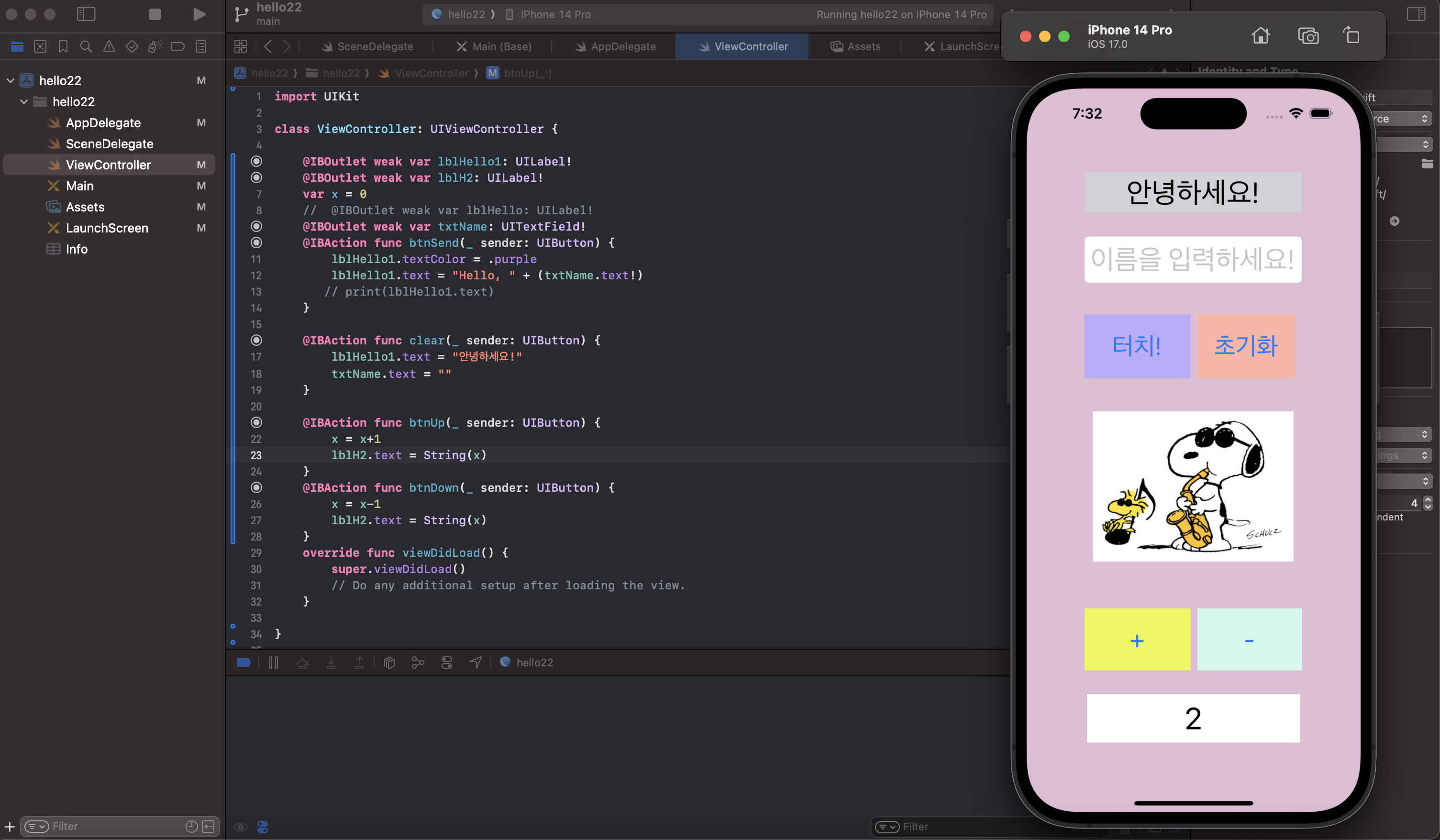
Task: Take a simulator screenshot with camera icon
Action: point(1308,36)
